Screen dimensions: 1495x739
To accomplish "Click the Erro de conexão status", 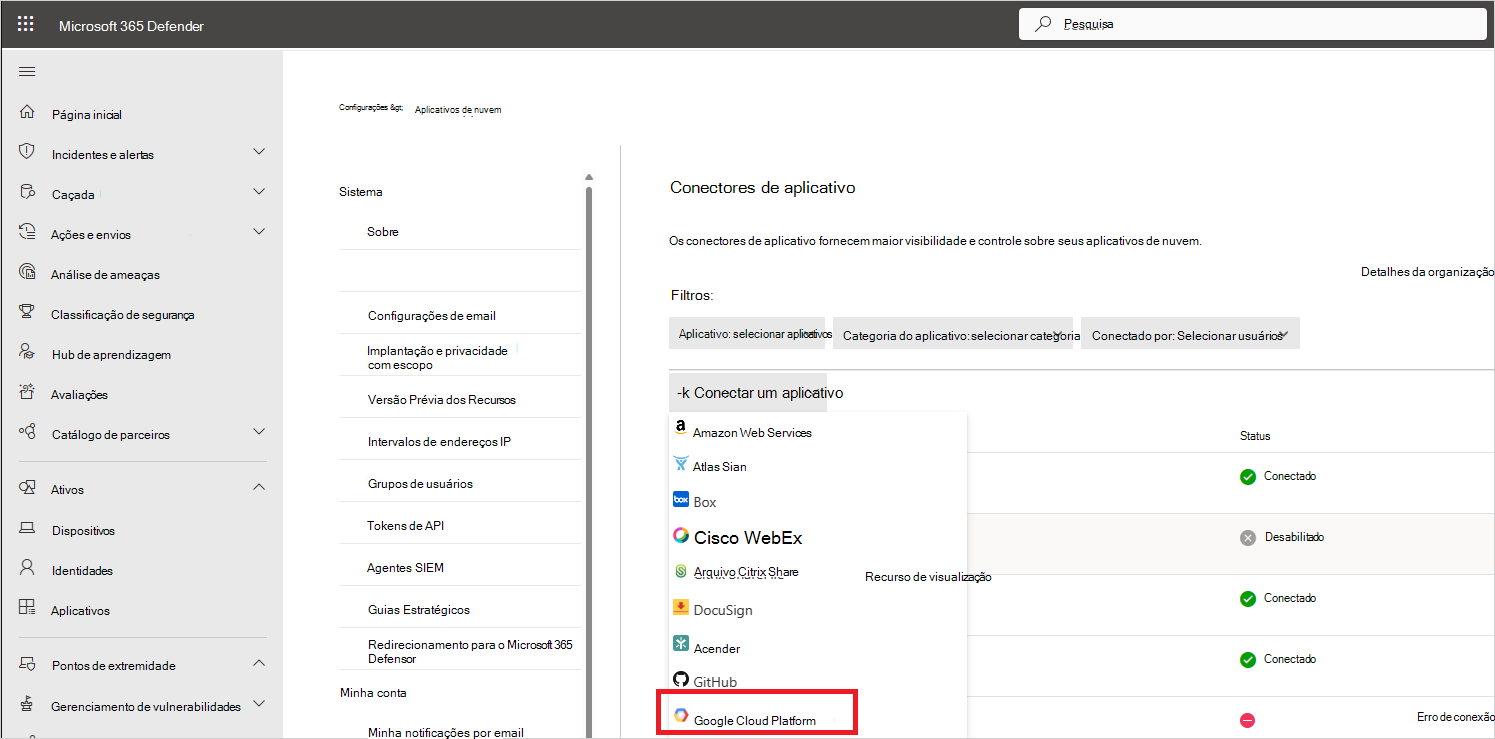I will pyautogui.click(x=1456, y=717).
